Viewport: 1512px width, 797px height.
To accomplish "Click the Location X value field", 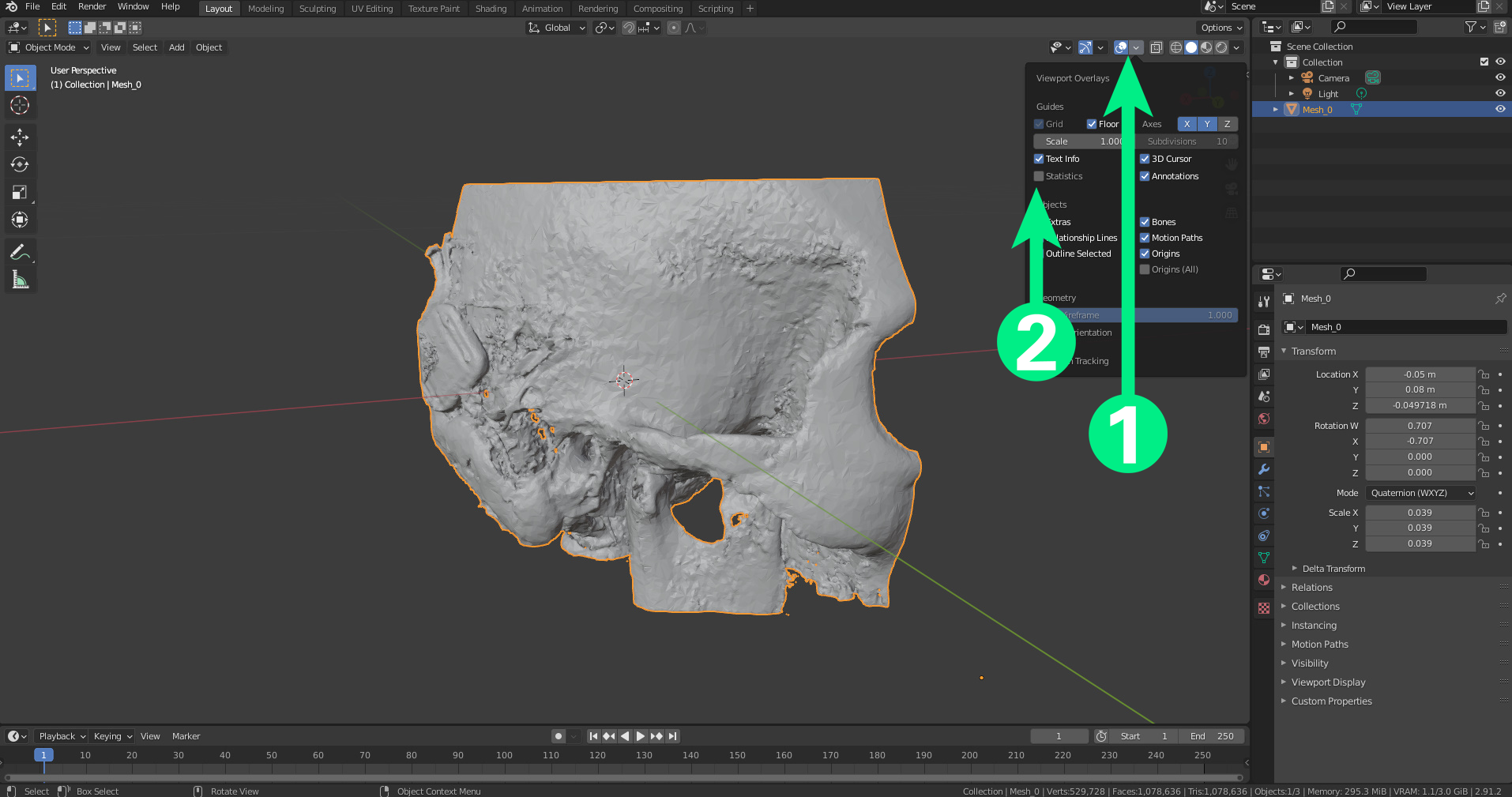I will [1420, 374].
